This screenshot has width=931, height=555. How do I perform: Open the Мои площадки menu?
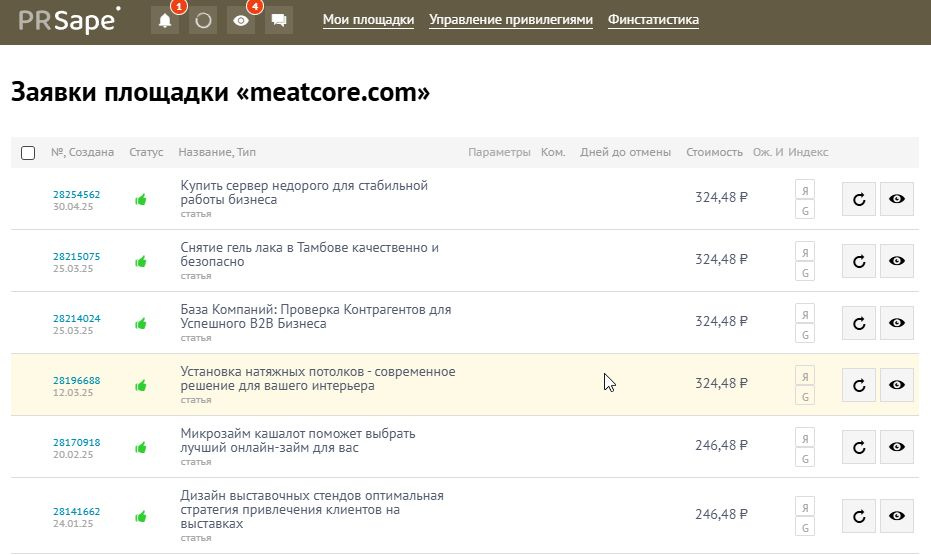coord(368,20)
